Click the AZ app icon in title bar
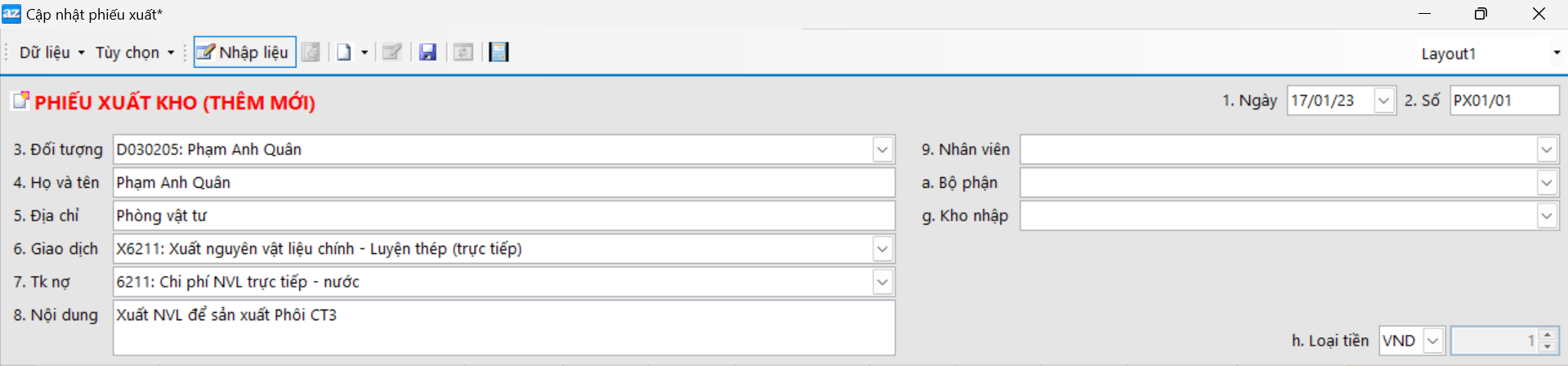The image size is (1568, 366). 11,14
